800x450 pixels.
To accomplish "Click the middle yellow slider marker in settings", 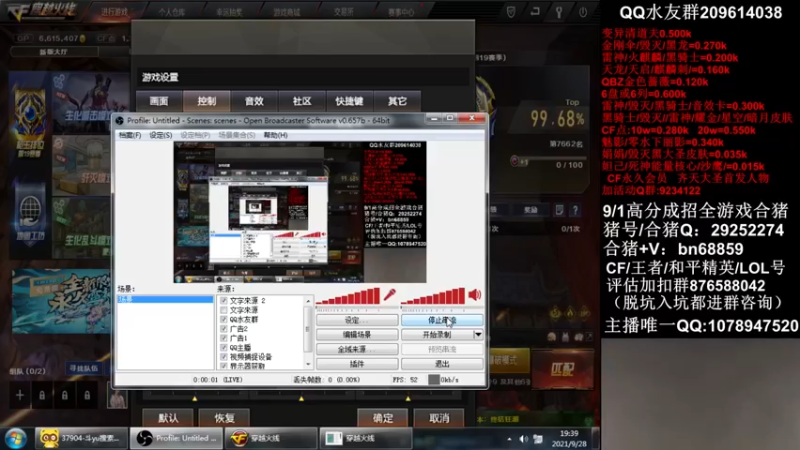I will pos(301,398).
